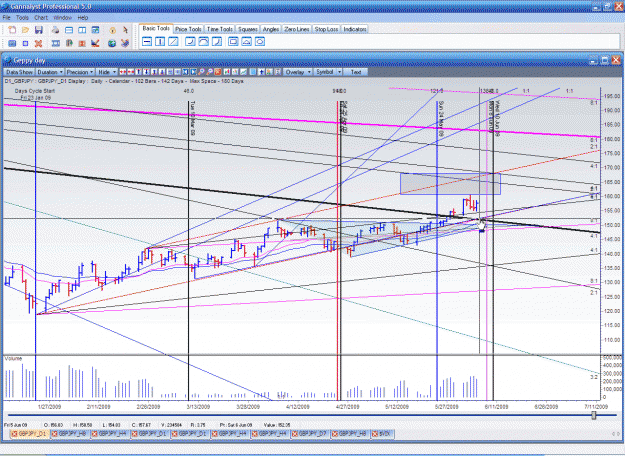Select the Basic Tools tab
Screen dimensions: 625x456
pyautogui.click(x=156, y=29)
